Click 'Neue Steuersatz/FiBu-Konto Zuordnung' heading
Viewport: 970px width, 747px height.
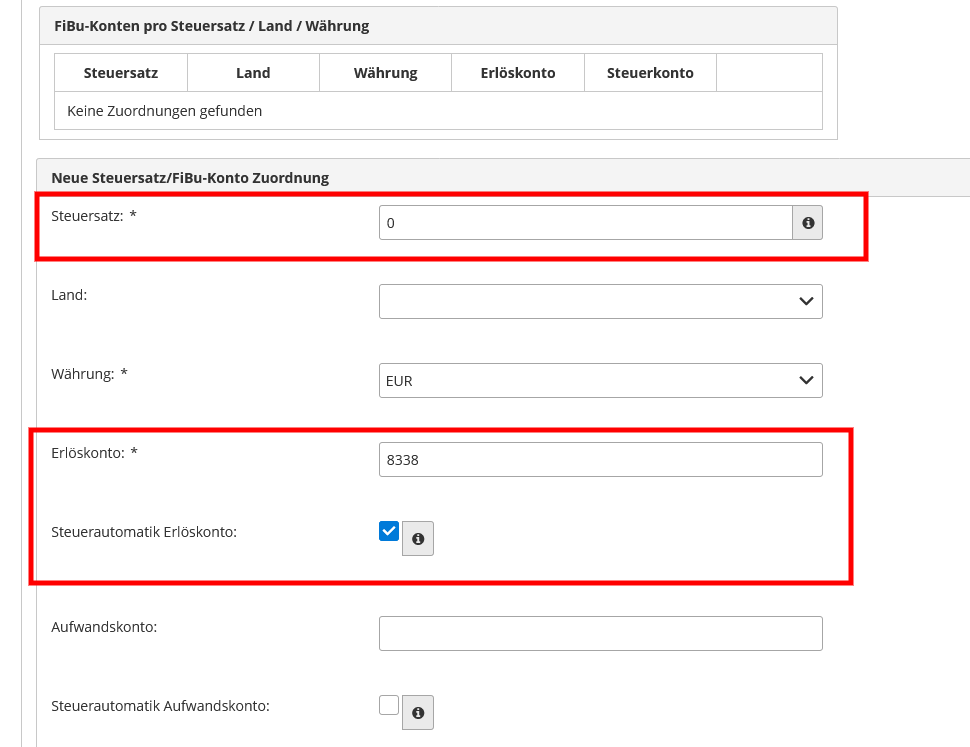coord(190,178)
